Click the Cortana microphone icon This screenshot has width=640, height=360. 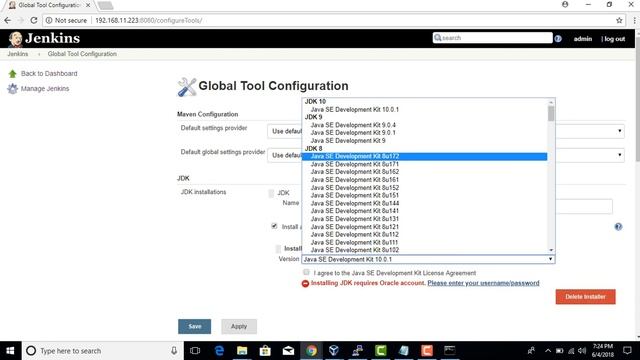[174, 351]
